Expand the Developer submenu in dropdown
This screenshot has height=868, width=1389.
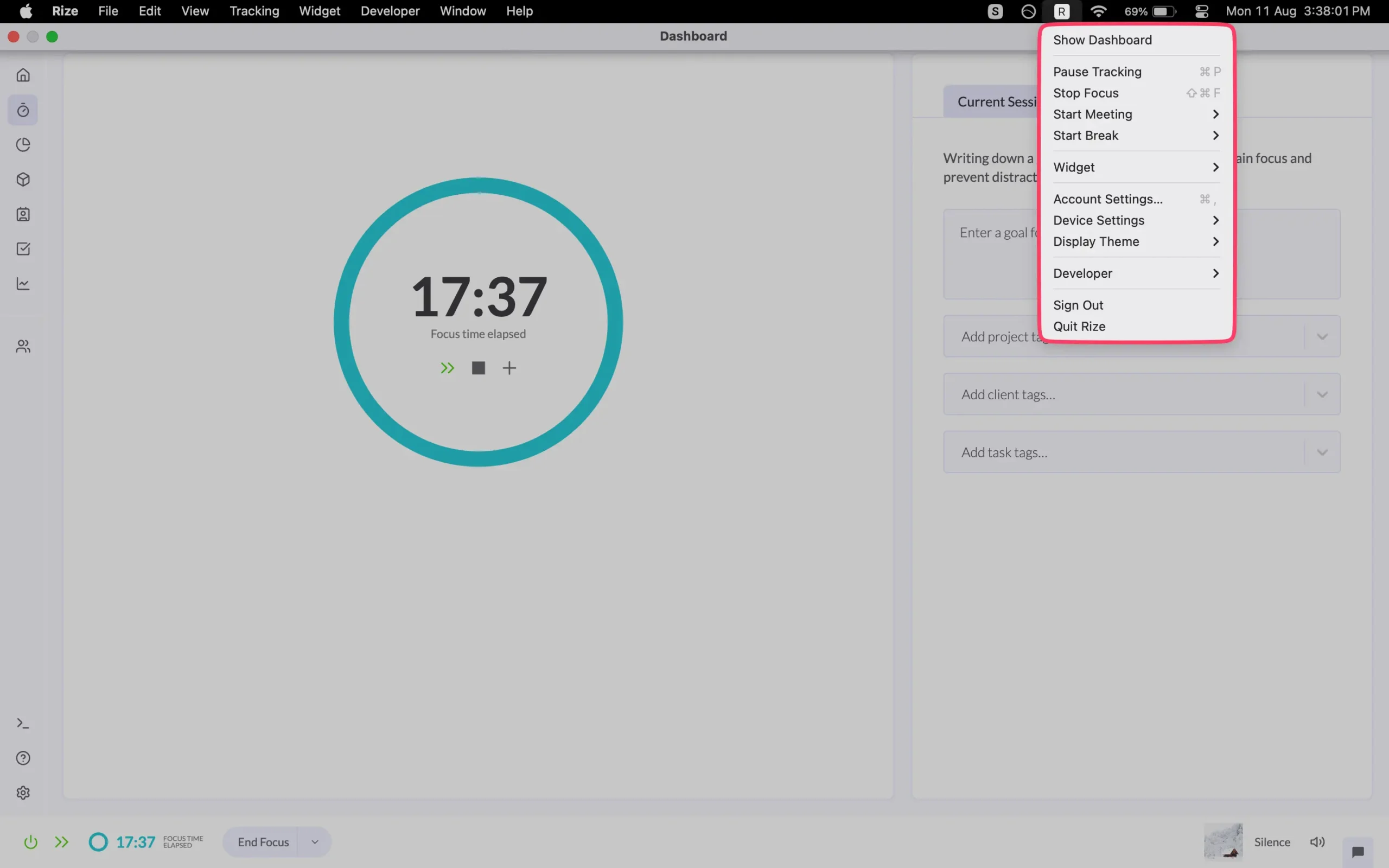click(x=1137, y=273)
